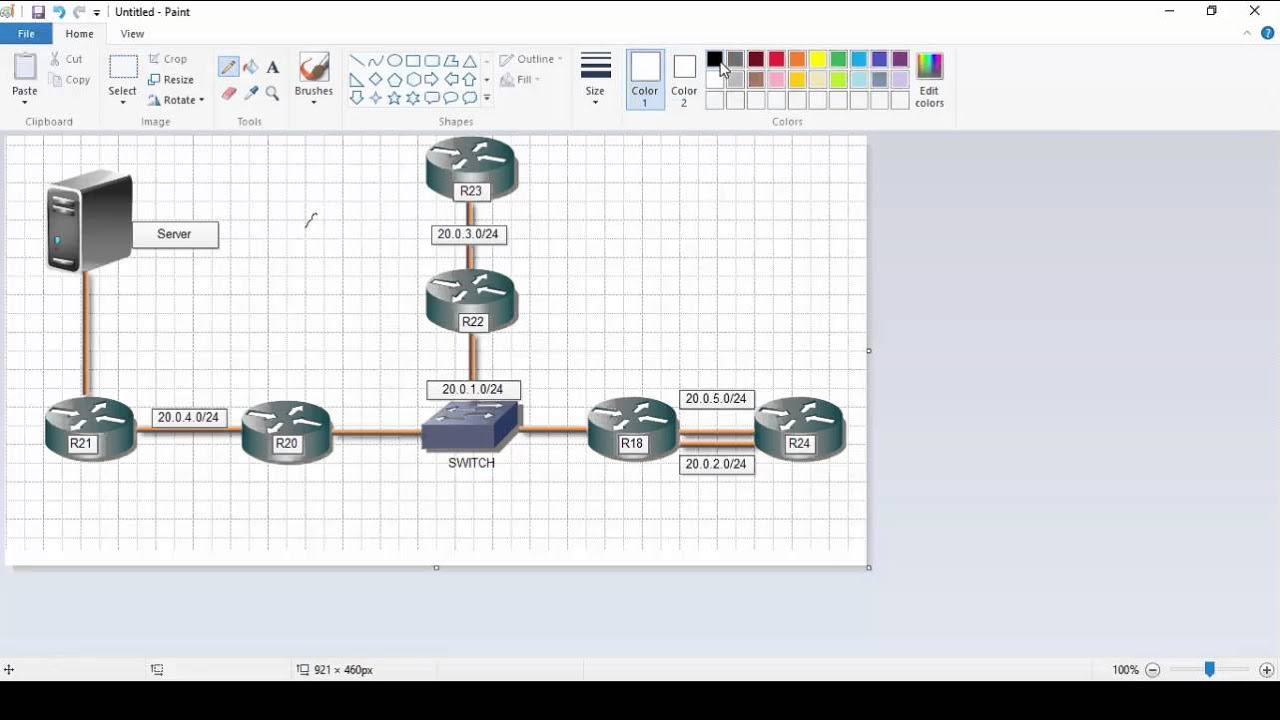Open the shape Outline dropdown
This screenshot has height=720, width=1280.
[531, 59]
